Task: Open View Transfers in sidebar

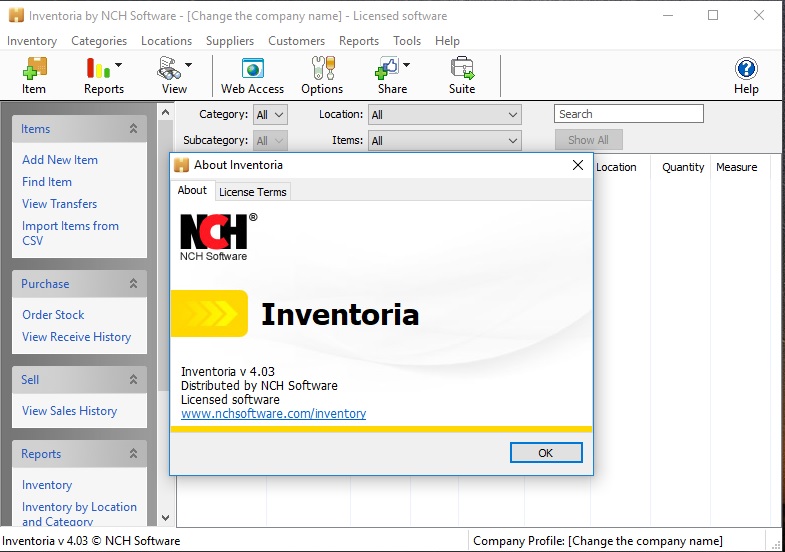Action: pyautogui.click(x=60, y=204)
